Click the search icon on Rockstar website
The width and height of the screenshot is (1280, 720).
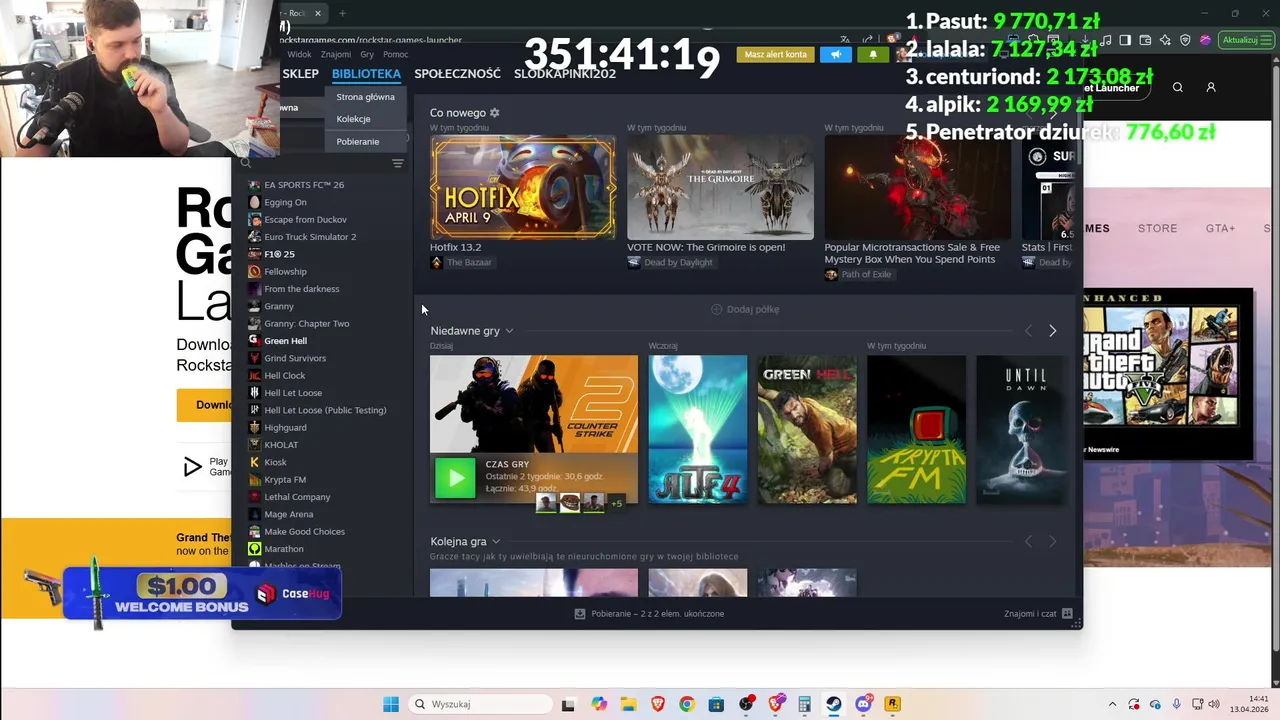tap(1177, 88)
